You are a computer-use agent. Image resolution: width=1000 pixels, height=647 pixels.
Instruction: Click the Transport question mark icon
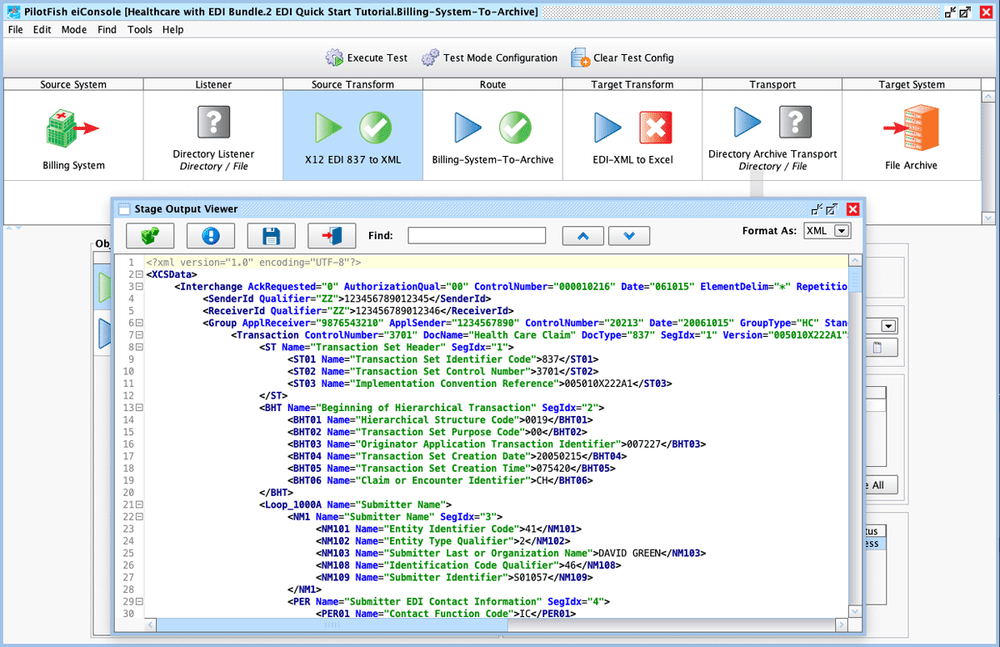point(795,121)
